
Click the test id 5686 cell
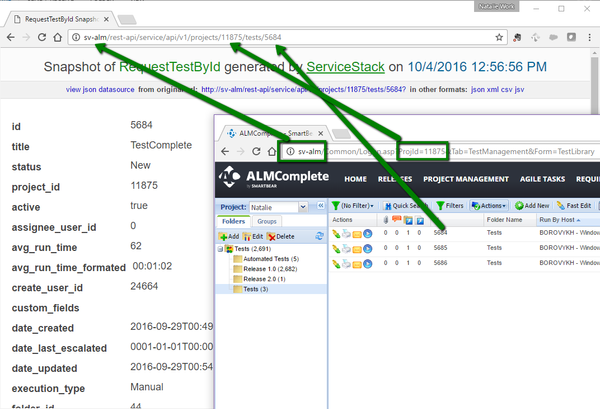tap(440, 263)
